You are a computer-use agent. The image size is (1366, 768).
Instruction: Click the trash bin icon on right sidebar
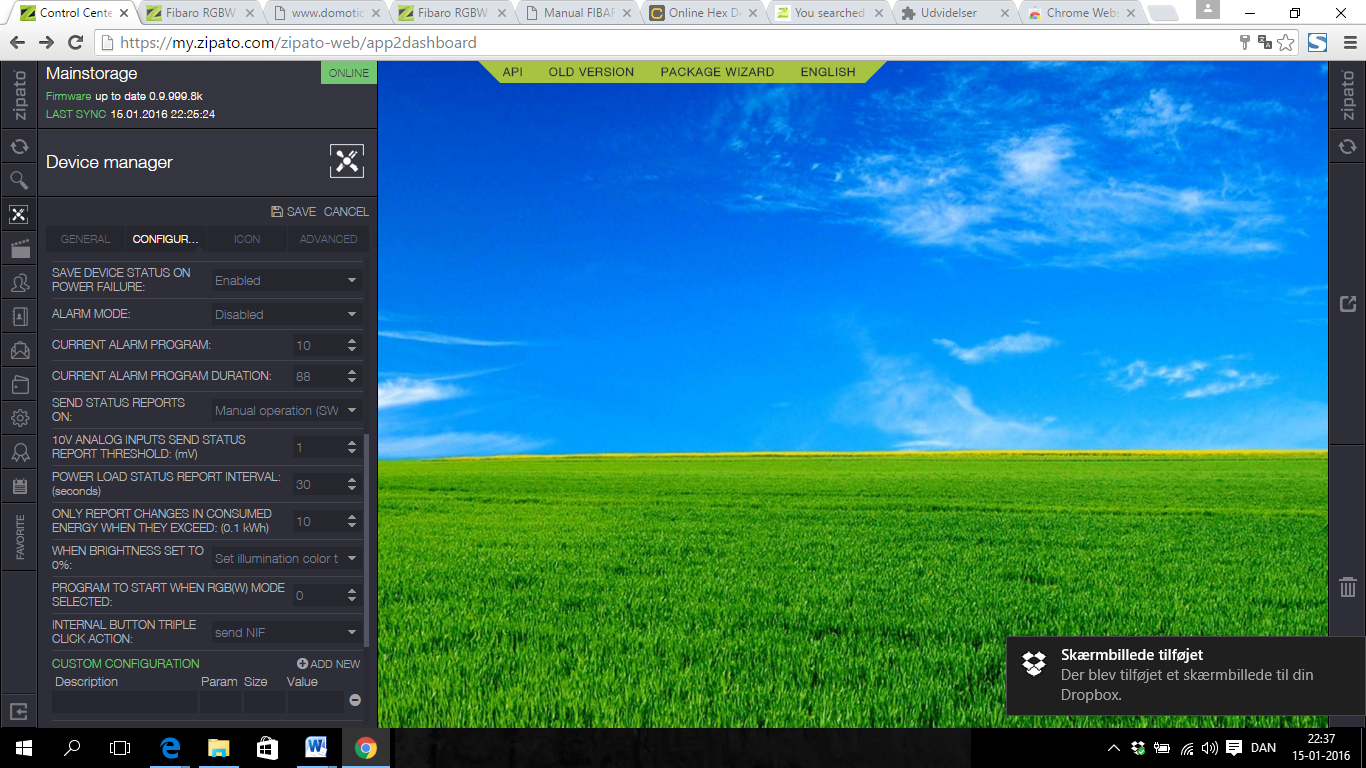pyautogui.click(x=1347, y=587)
